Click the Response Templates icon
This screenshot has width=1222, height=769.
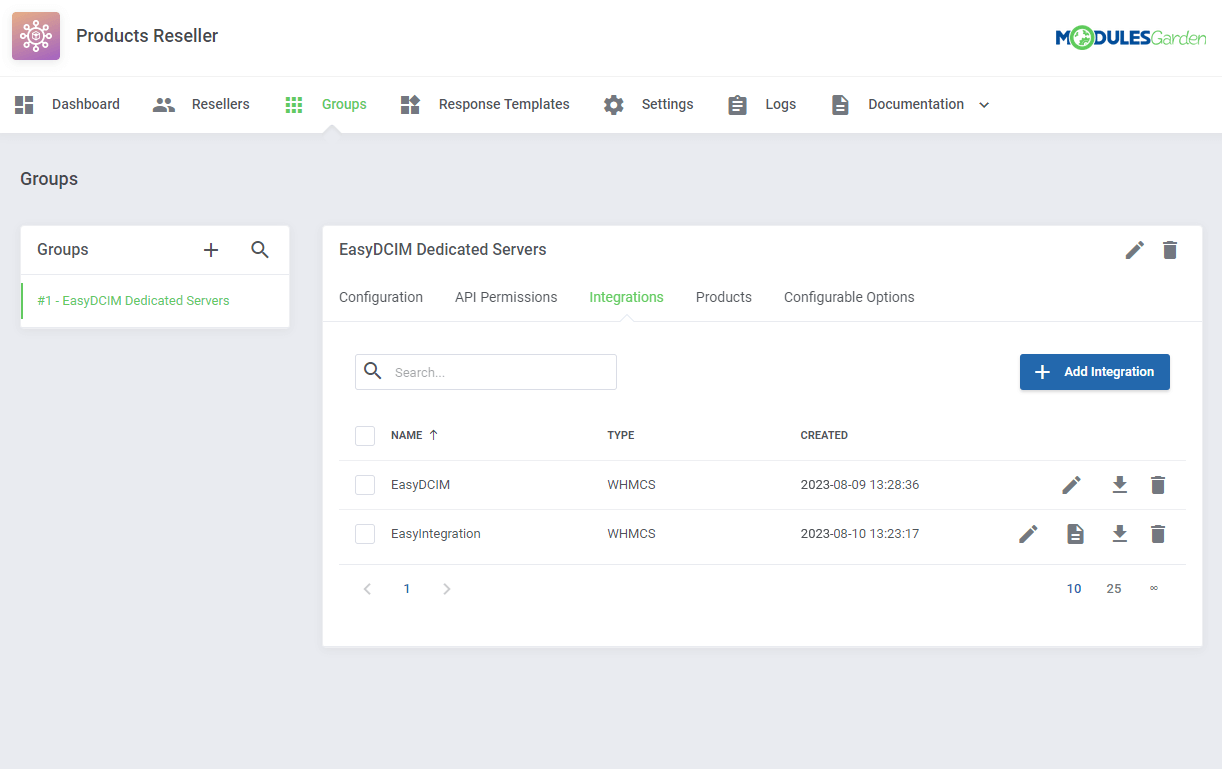click(410, 104)
